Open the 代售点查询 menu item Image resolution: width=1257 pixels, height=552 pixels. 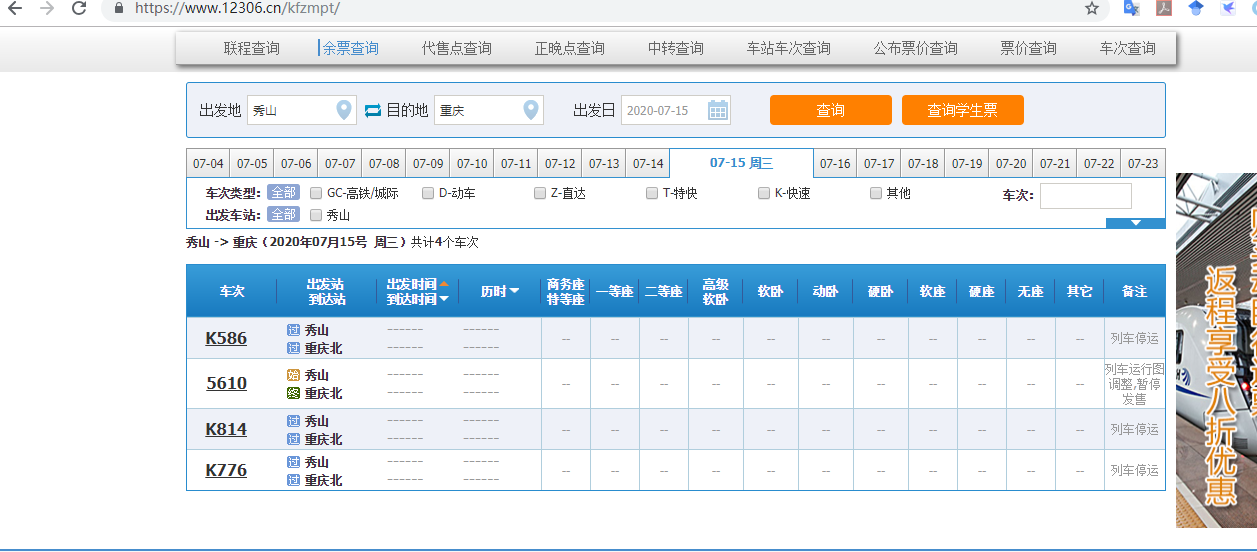(x=457, y=48)
